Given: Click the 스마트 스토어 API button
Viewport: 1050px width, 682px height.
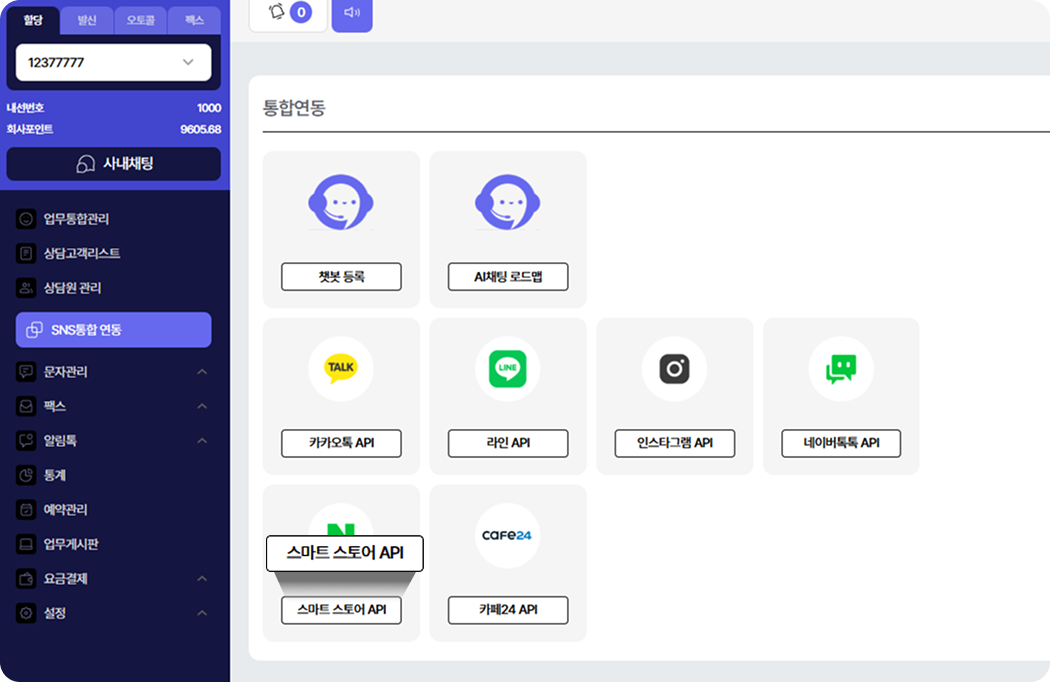Looking at the screenshot, I should point(341,610).
